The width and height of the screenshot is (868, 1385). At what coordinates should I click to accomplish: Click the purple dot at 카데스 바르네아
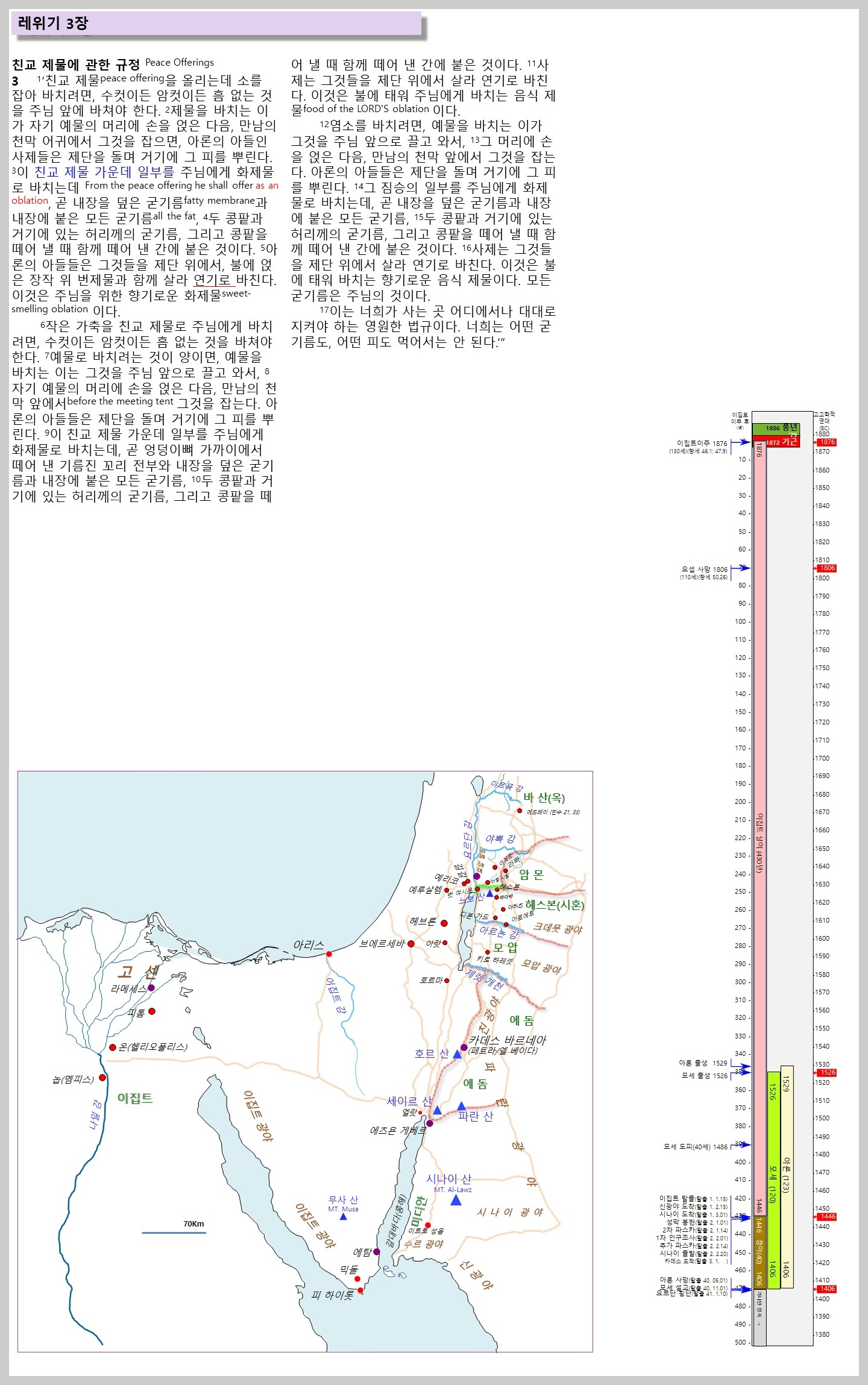click(x=464, y=1047)
